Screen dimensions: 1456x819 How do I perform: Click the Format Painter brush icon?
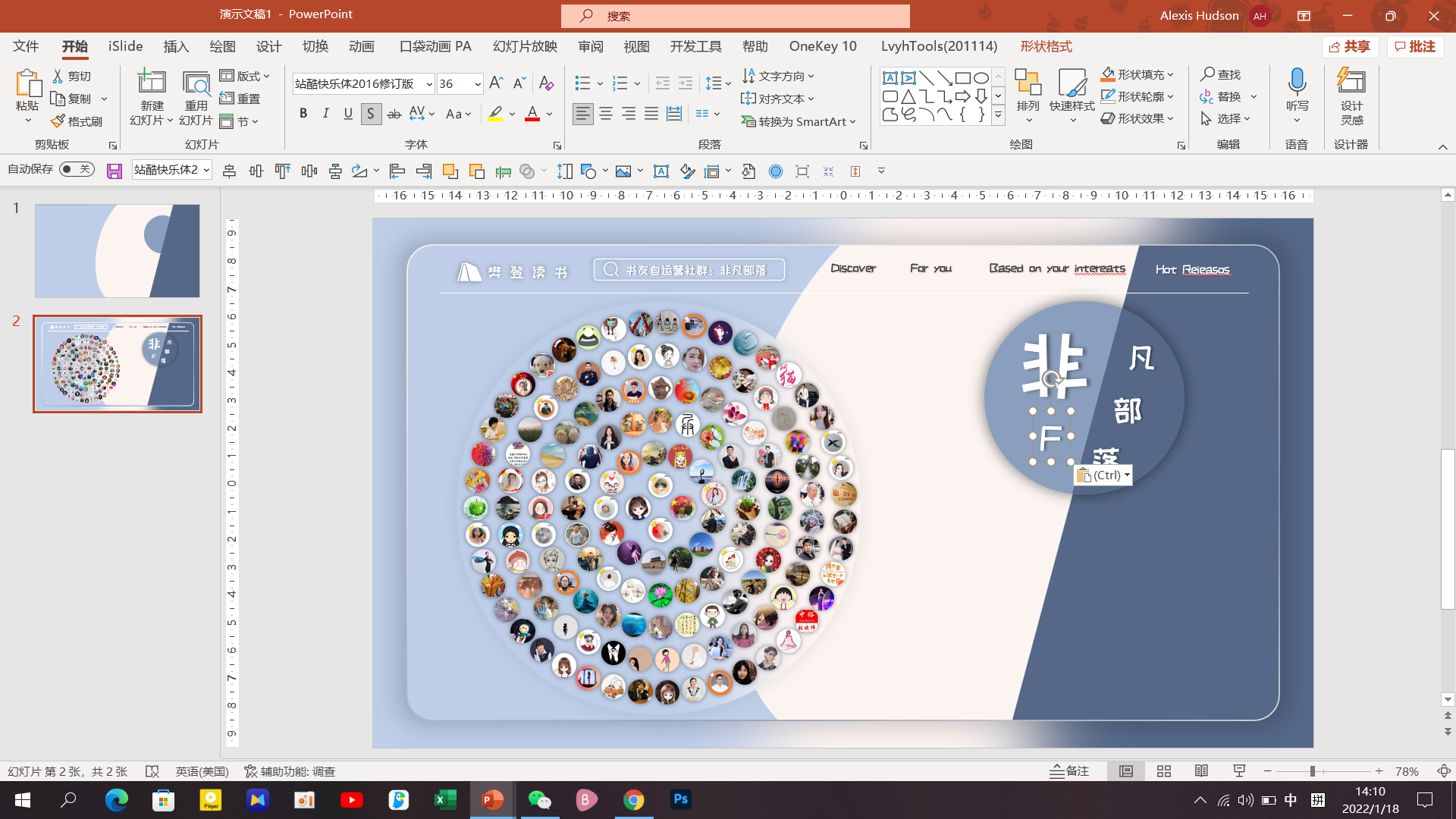58,121
